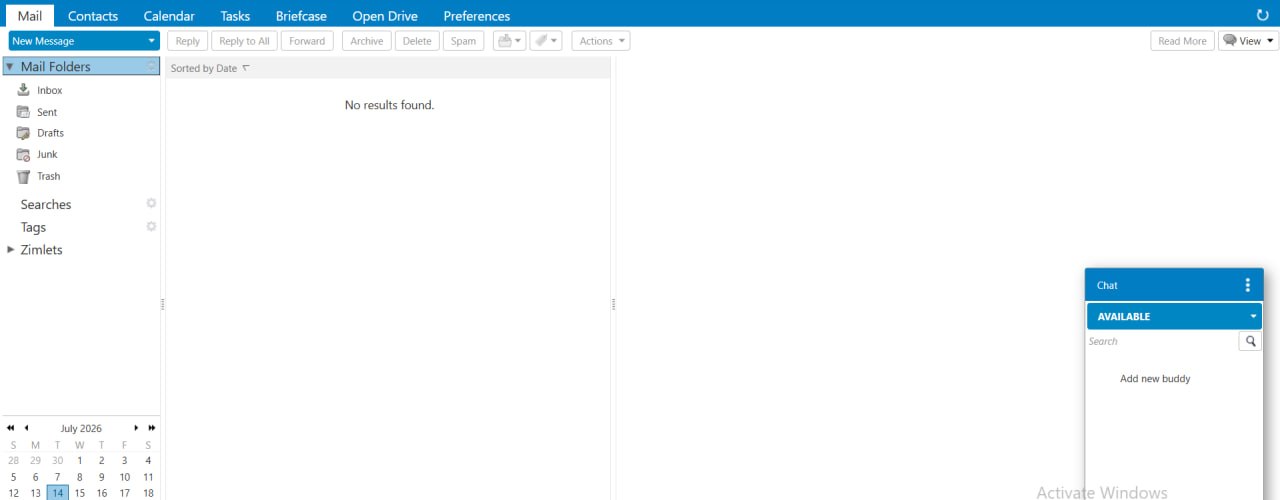Select June 28 in mini calendar

13,461
